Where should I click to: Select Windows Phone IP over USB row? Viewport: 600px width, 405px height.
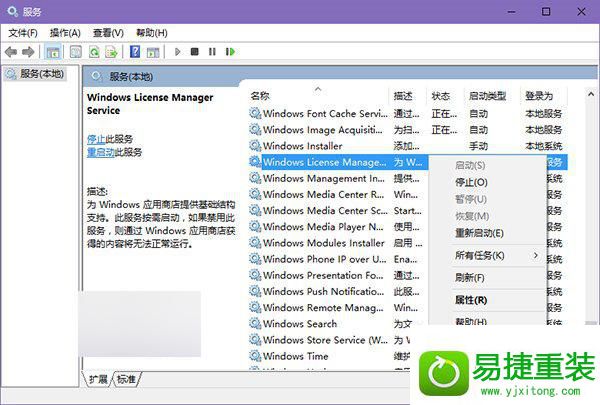pos(338,259)
